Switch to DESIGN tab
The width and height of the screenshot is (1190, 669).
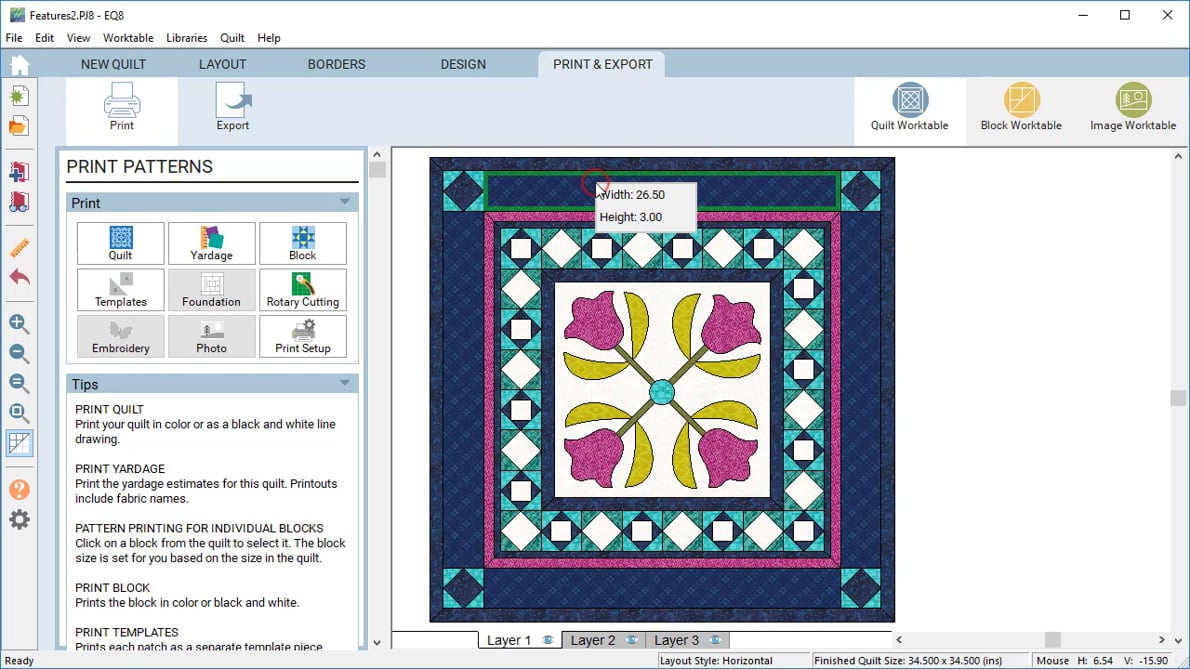[463, 64]
